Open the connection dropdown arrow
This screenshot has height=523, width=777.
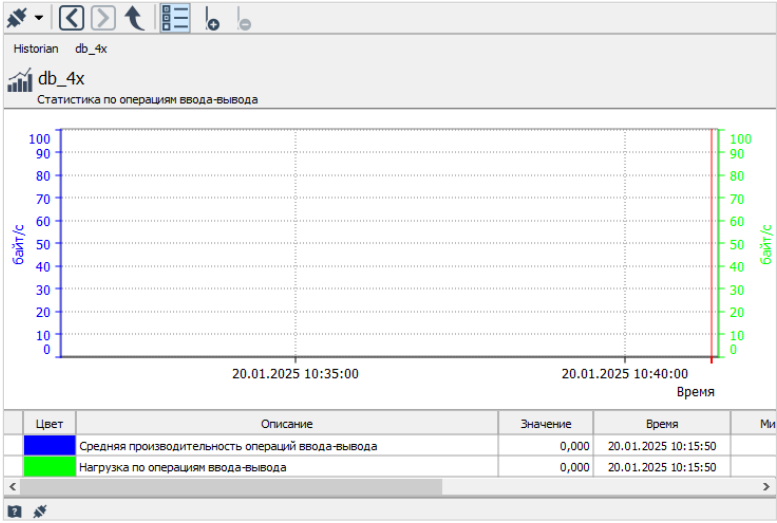pos(38,18)
